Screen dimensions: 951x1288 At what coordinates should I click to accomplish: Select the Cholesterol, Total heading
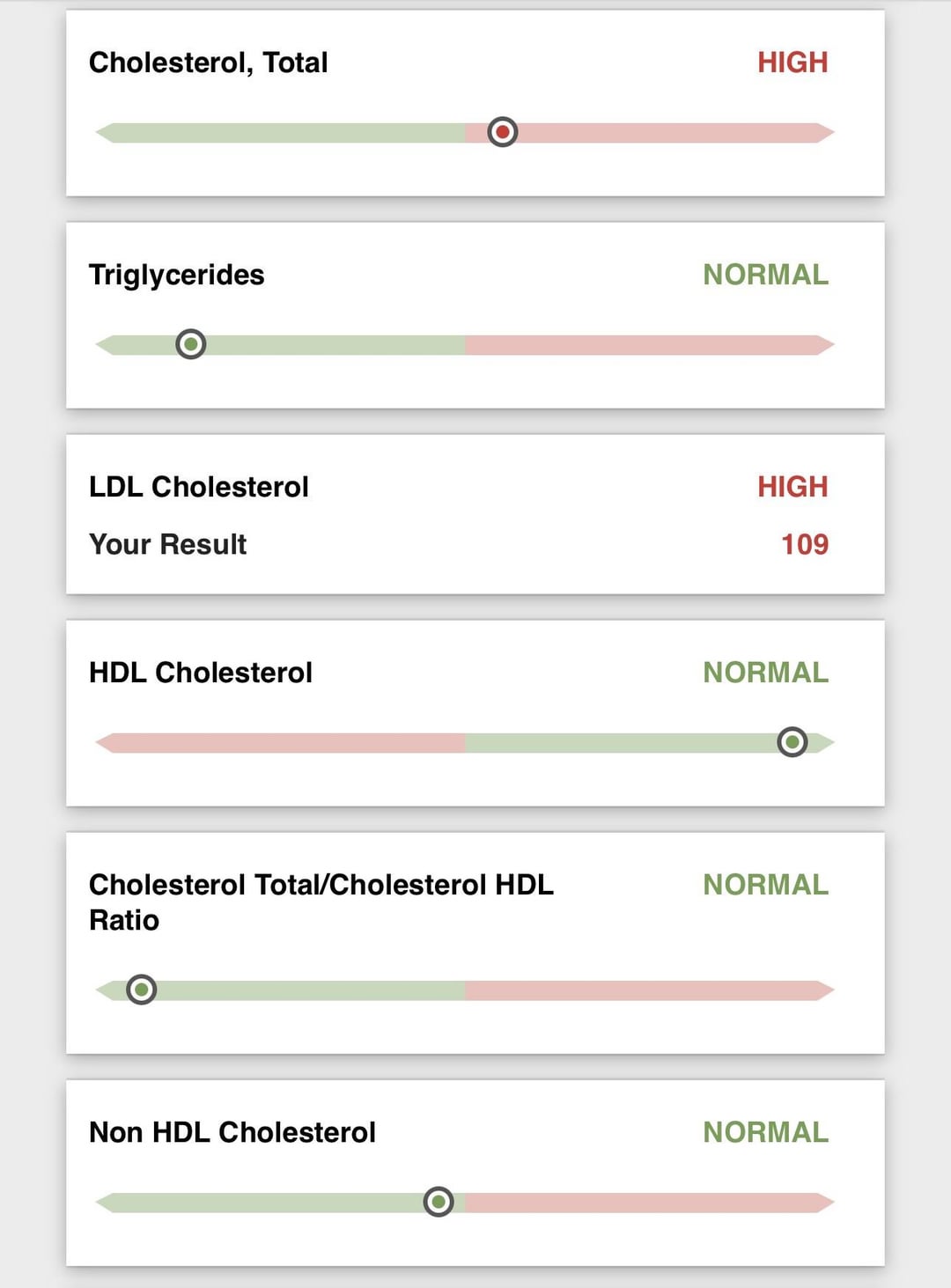[x=209, y=63]
